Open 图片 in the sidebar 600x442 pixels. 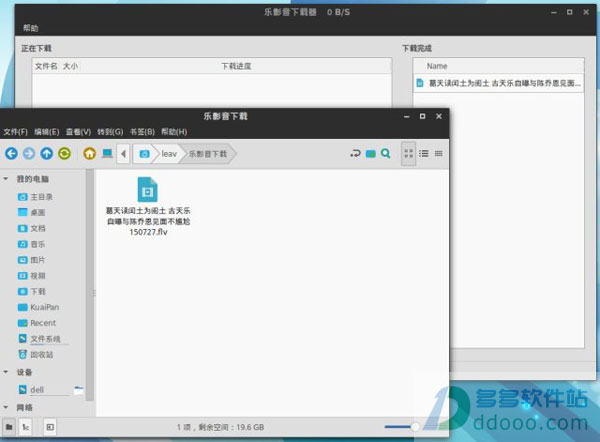pos(32,260)
